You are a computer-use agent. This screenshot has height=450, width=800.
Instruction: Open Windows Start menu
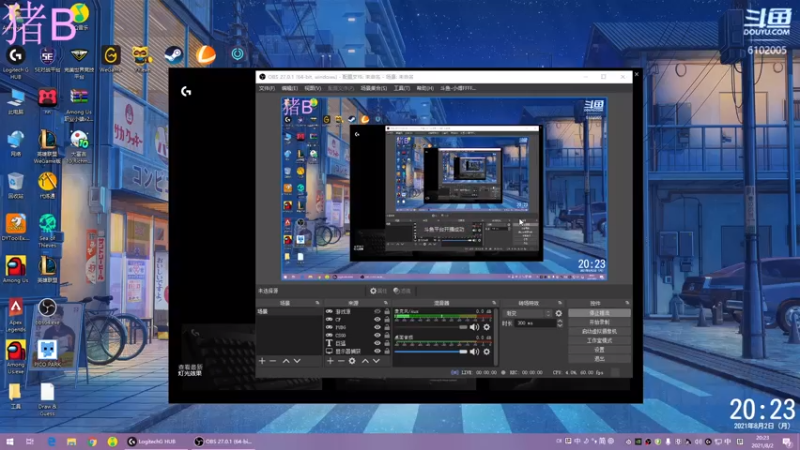pos(10,441)
